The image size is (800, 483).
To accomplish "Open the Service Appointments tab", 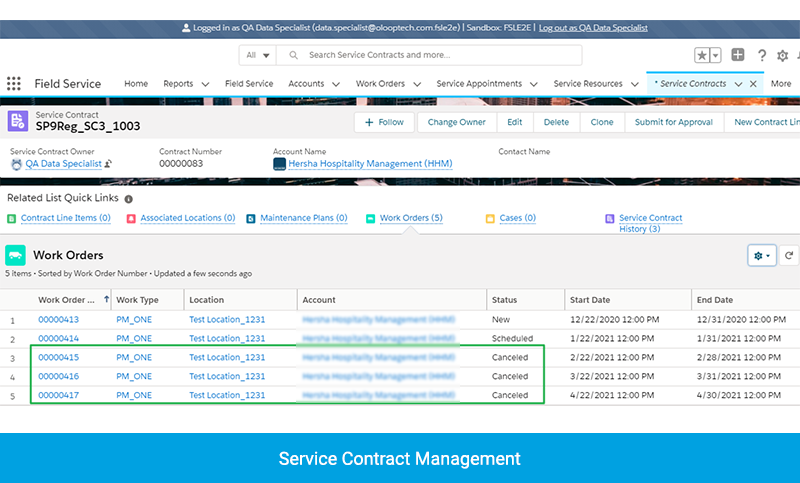I will tap(479, 84).
